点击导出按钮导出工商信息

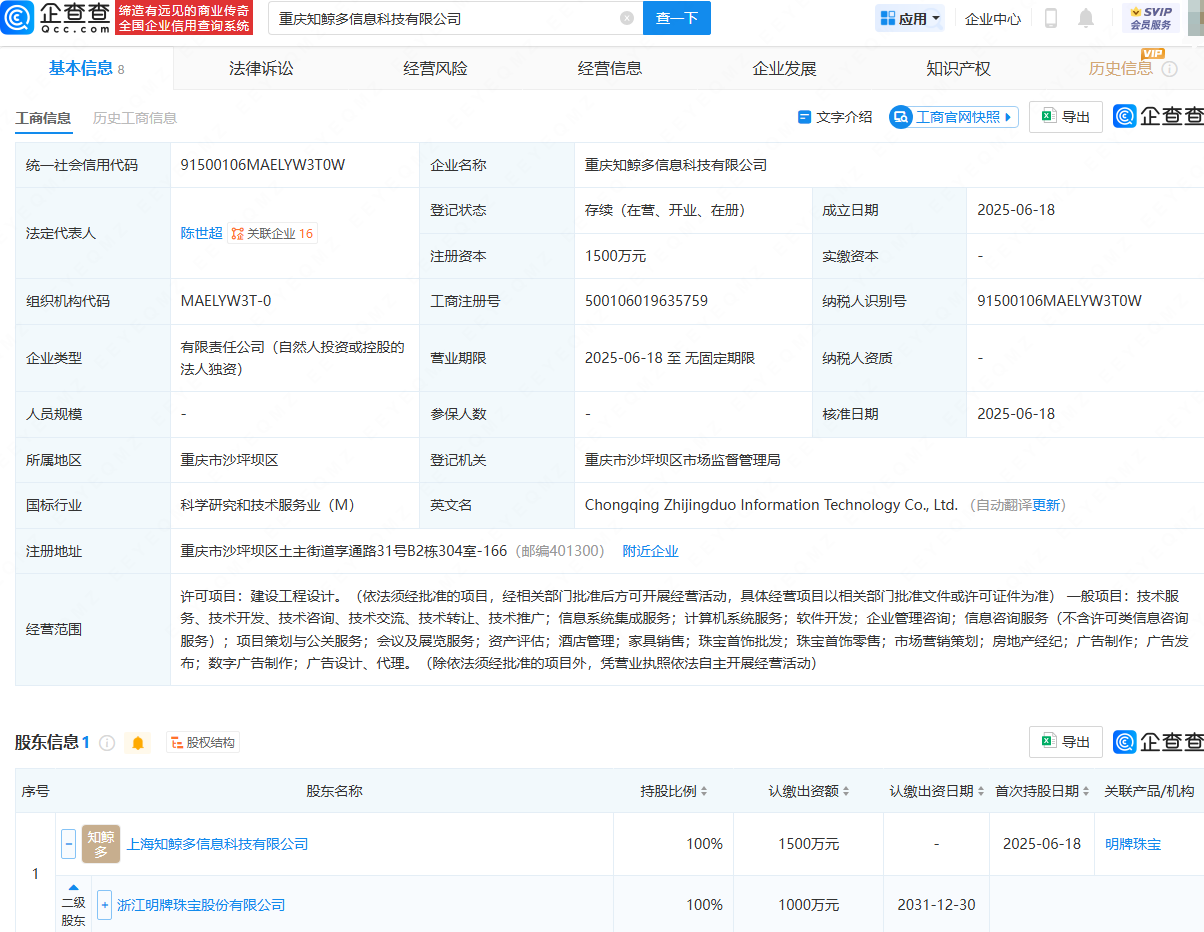pyautogui.click(x=1065, y=116)
